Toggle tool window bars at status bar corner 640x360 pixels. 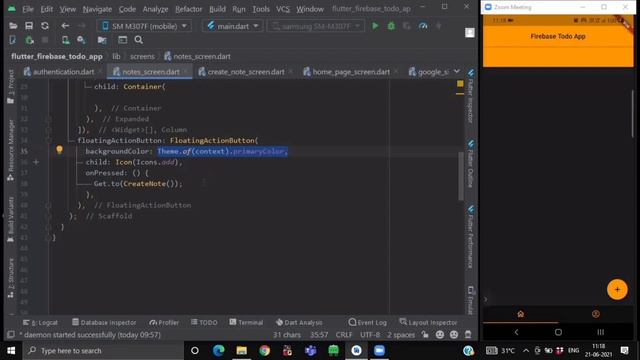[x=11, y=335]
